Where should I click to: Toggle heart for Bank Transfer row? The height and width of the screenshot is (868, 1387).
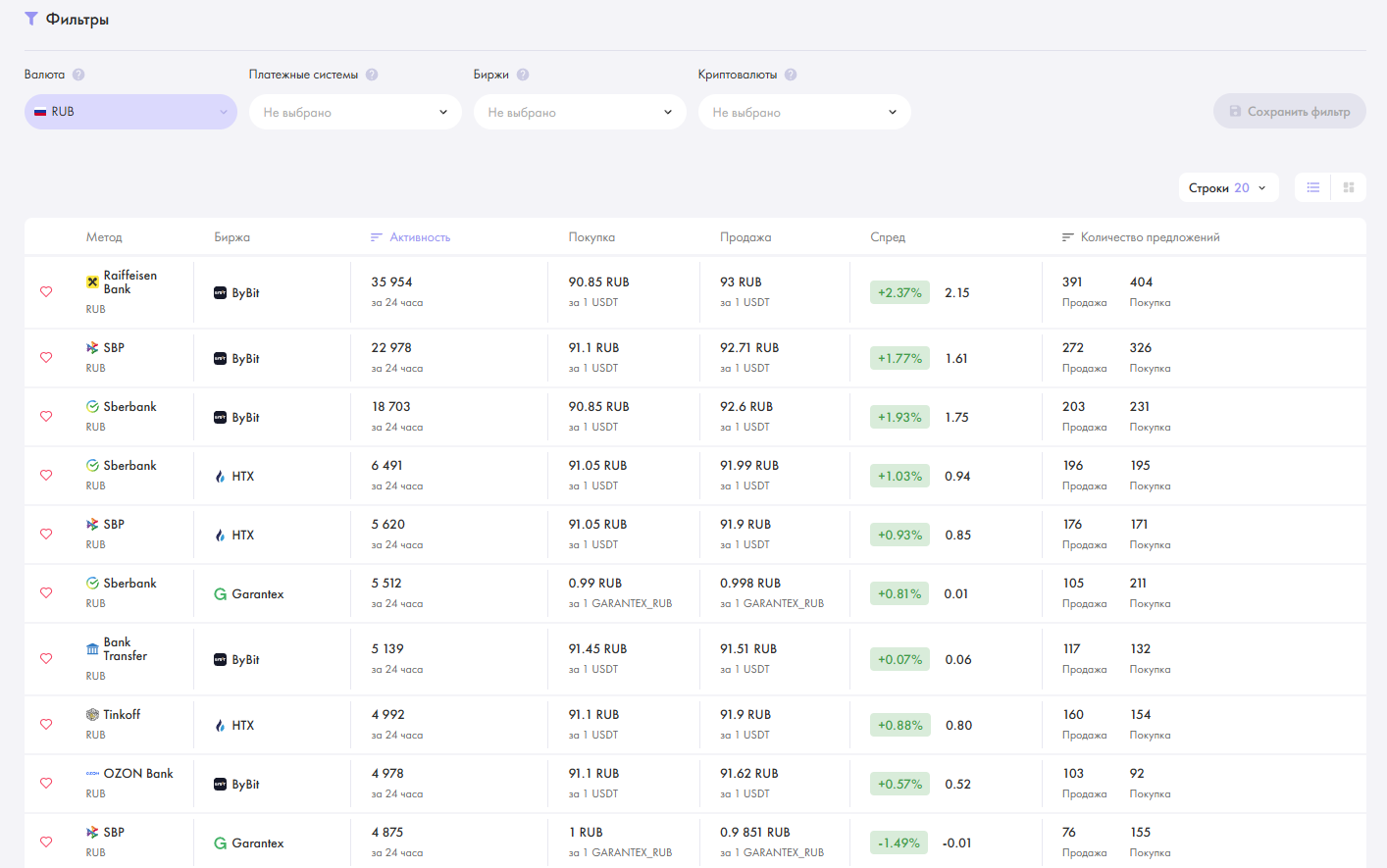[46, 659]
